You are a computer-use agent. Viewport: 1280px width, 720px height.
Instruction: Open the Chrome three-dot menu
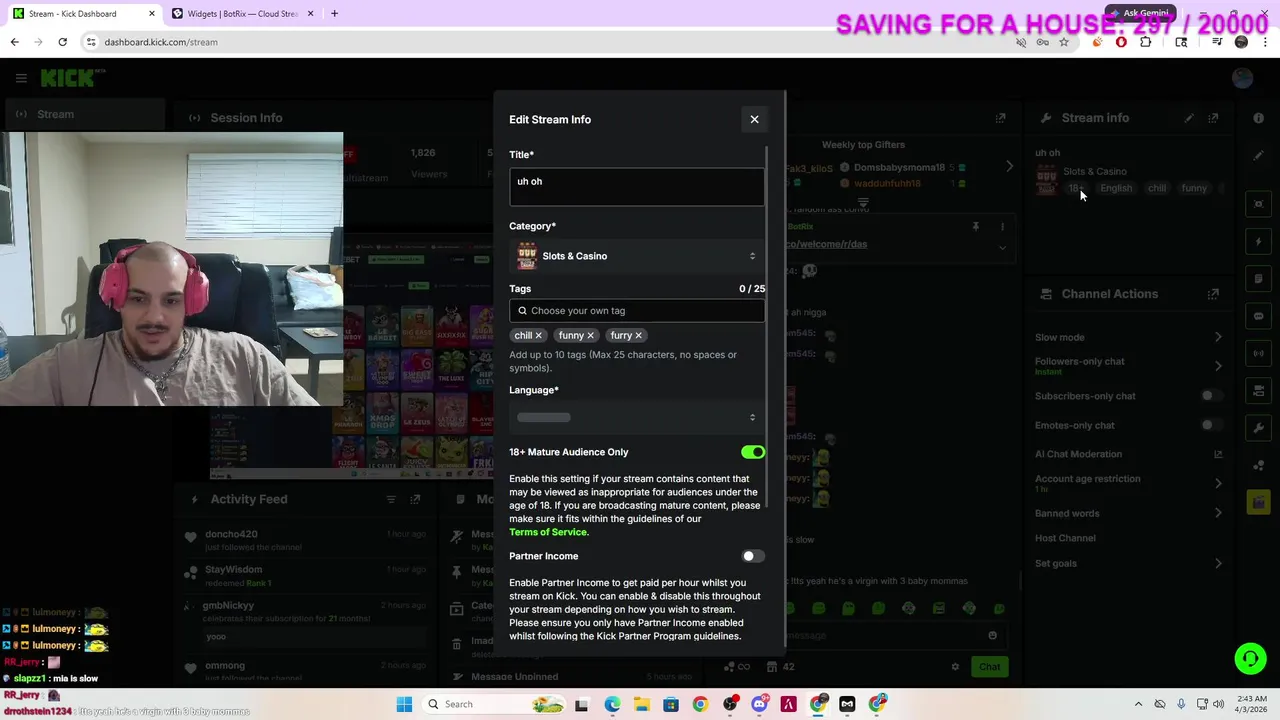coord(1265,42)
